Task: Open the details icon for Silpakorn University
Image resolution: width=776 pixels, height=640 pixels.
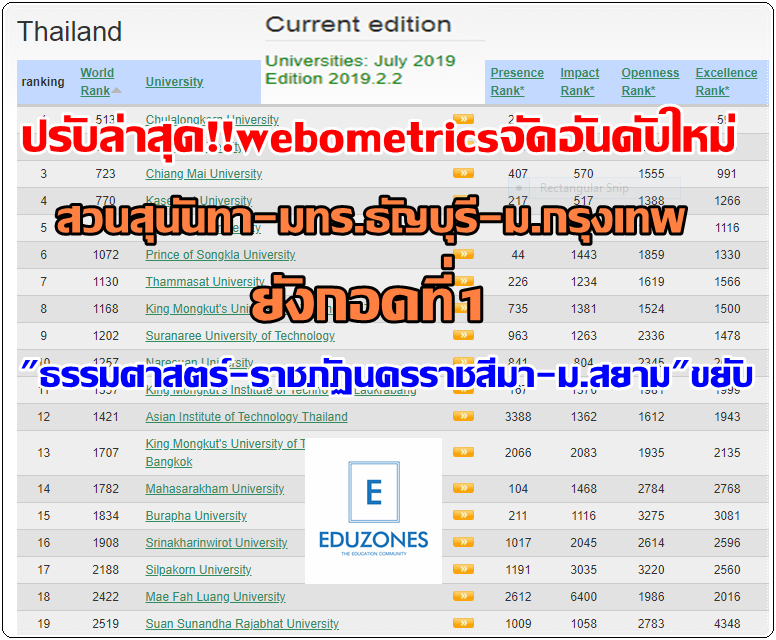Action: pos(463,570)
